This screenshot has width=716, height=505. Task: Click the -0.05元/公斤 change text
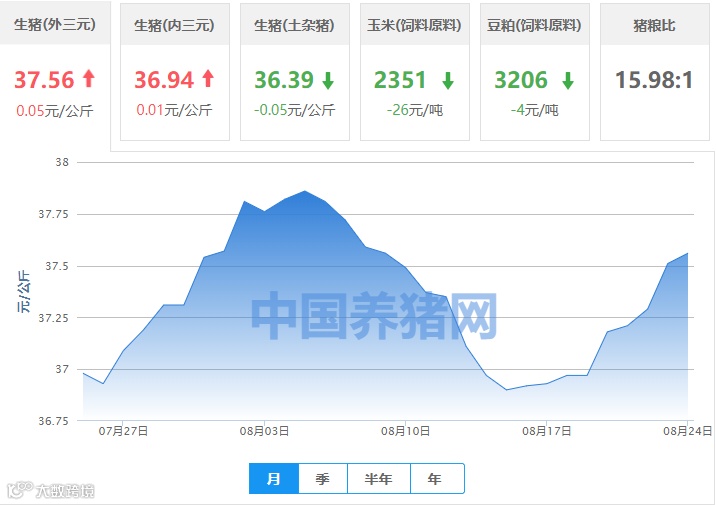click(295, 110)
